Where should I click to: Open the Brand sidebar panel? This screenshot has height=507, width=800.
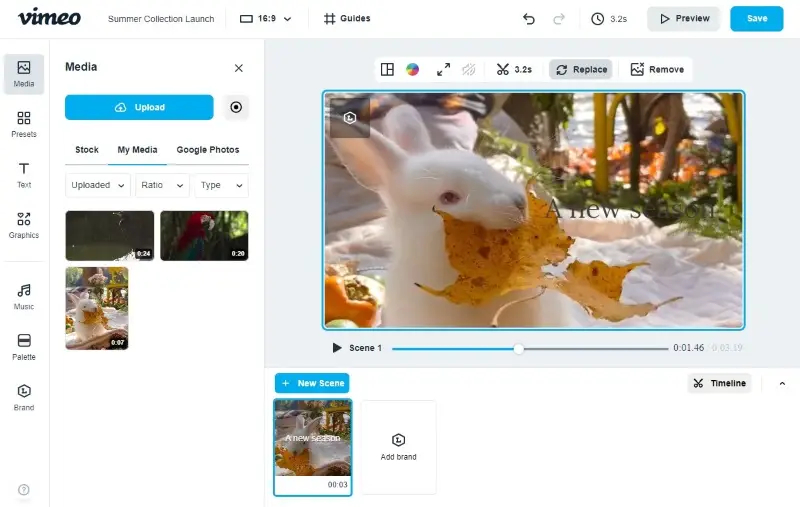23,398
